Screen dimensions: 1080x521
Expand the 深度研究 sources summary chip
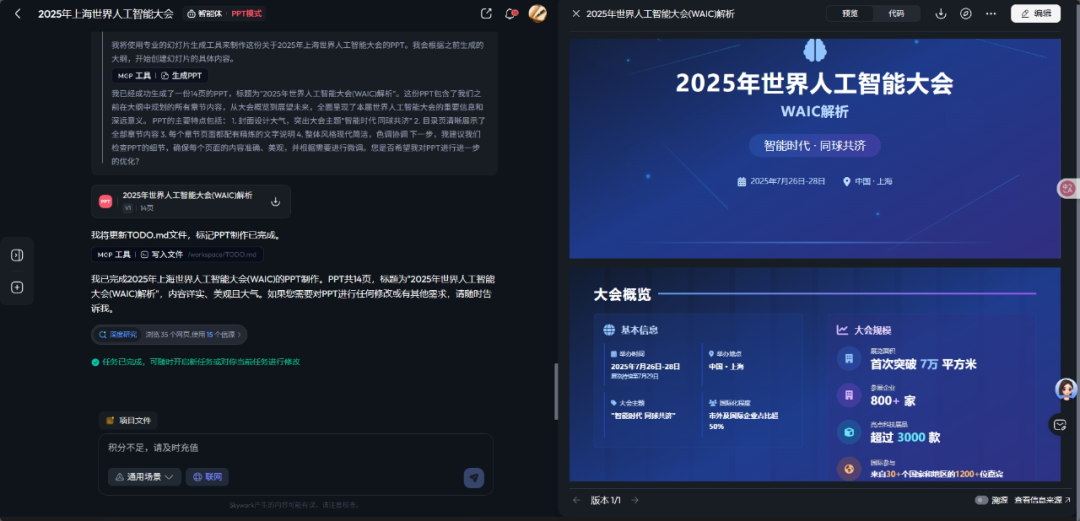pos(169,334)
